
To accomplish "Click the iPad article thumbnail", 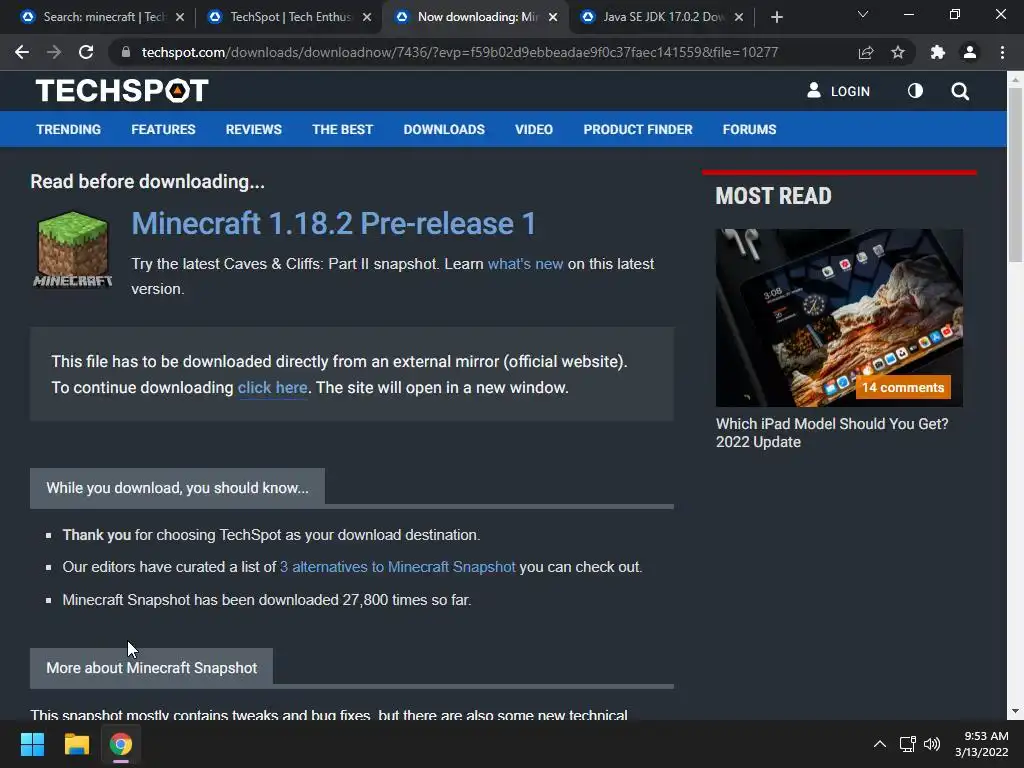I will click(839, 317).
